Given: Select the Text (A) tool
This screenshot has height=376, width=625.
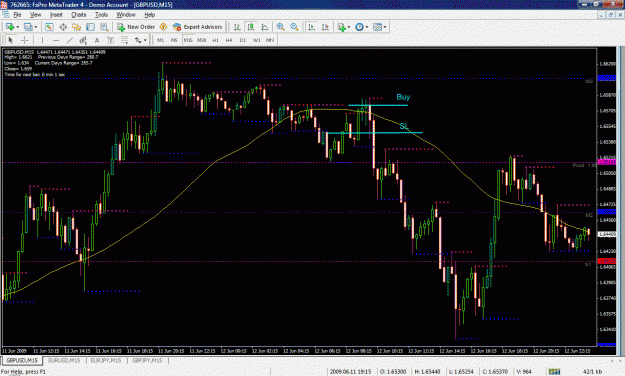Looking at the screenshot, I should (x=97, y=40).
